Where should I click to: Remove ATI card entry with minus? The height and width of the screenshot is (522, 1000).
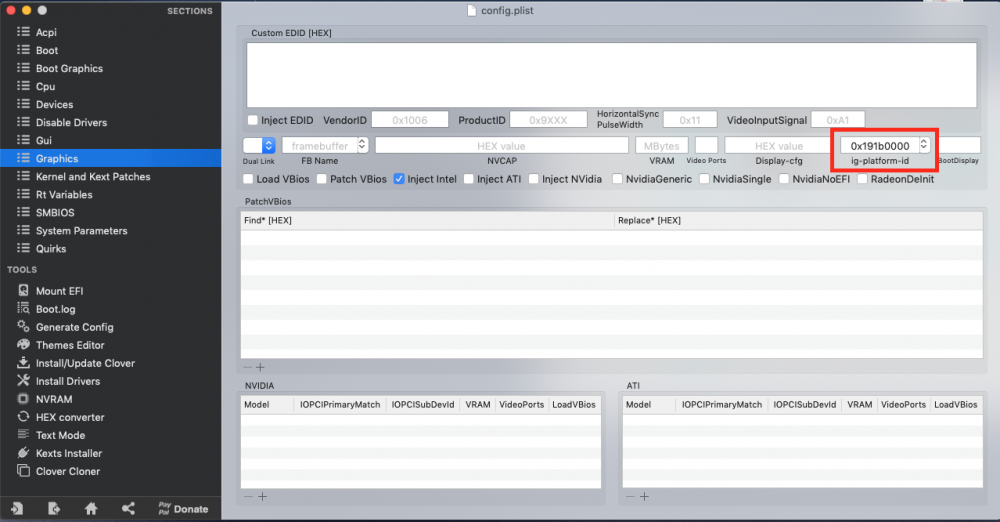630,496
